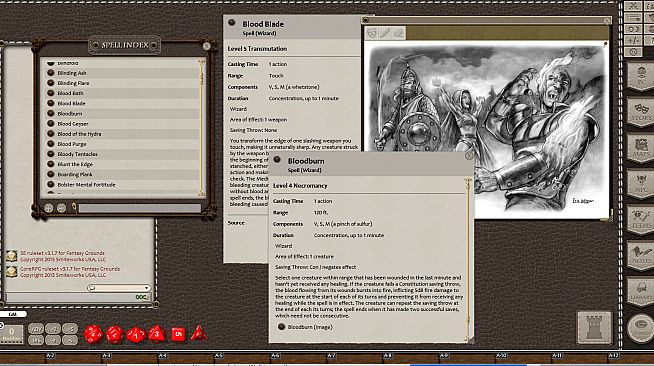Open the PC character sheets sidebar button
Screen dimensions: 654x366
pyautogui.click(x=641, y=76)
